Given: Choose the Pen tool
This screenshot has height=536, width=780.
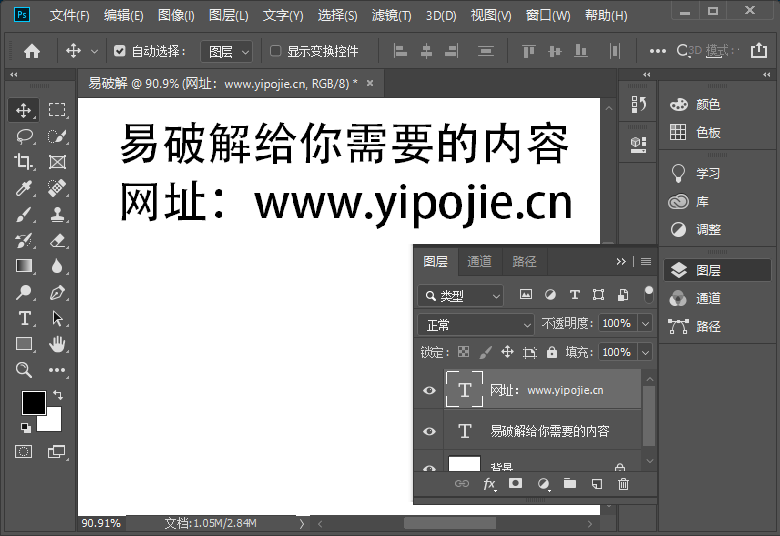Looking at the screenshot, I should (57, 293).
